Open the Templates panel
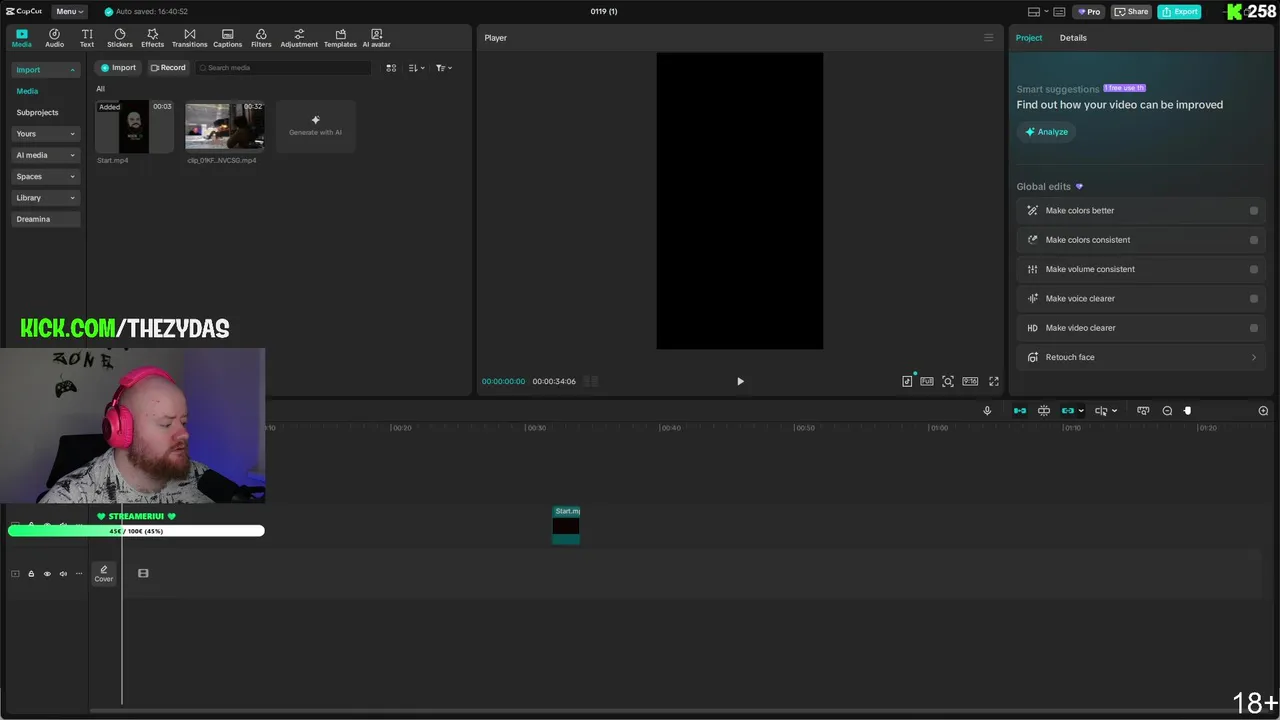This screenshot has width=1280, height=720. (x=340, y=38)
